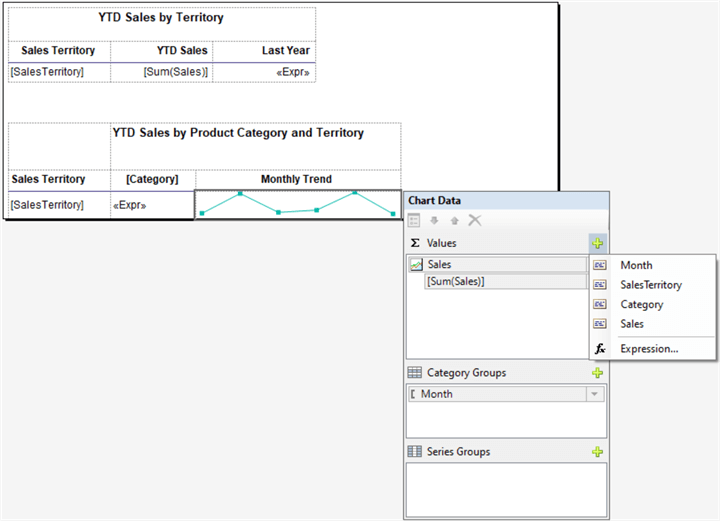Expand the Month category group dropdown arrow

(x=596, y=394)
